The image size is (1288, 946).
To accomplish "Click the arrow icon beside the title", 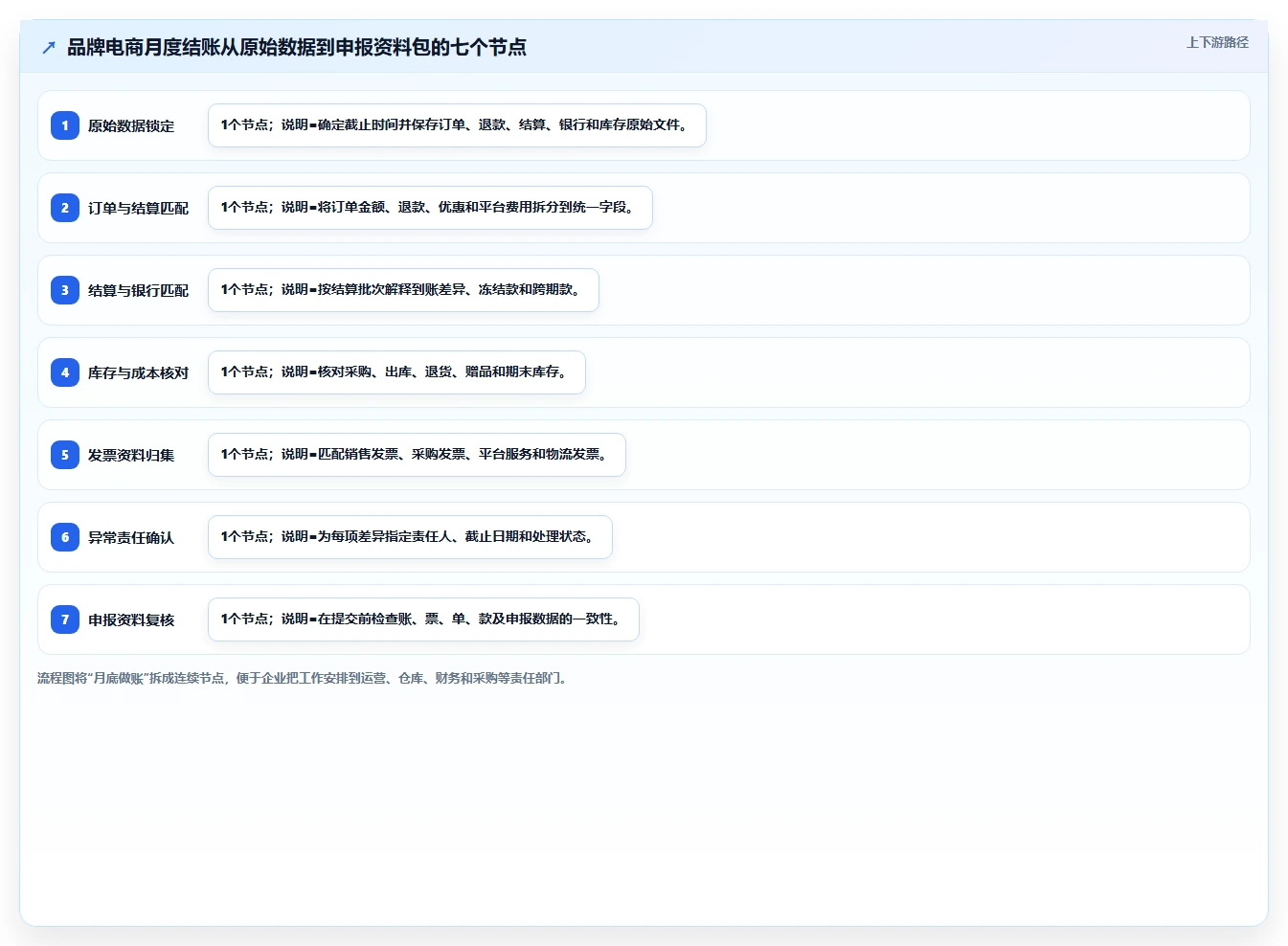I will [x=49, y=47].
